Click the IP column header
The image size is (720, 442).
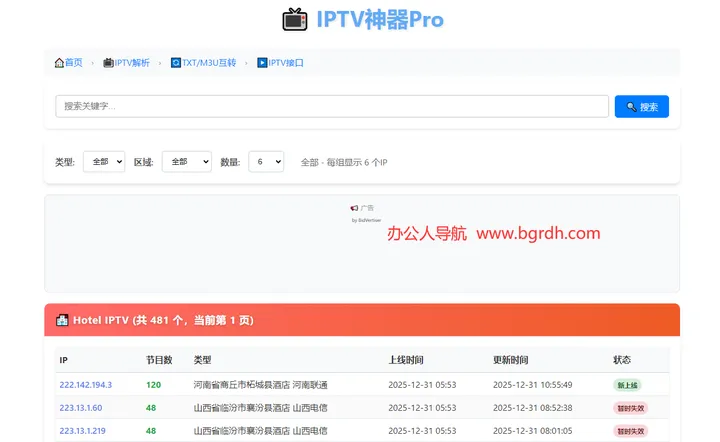pyautogui.click(x=63, y=360)
